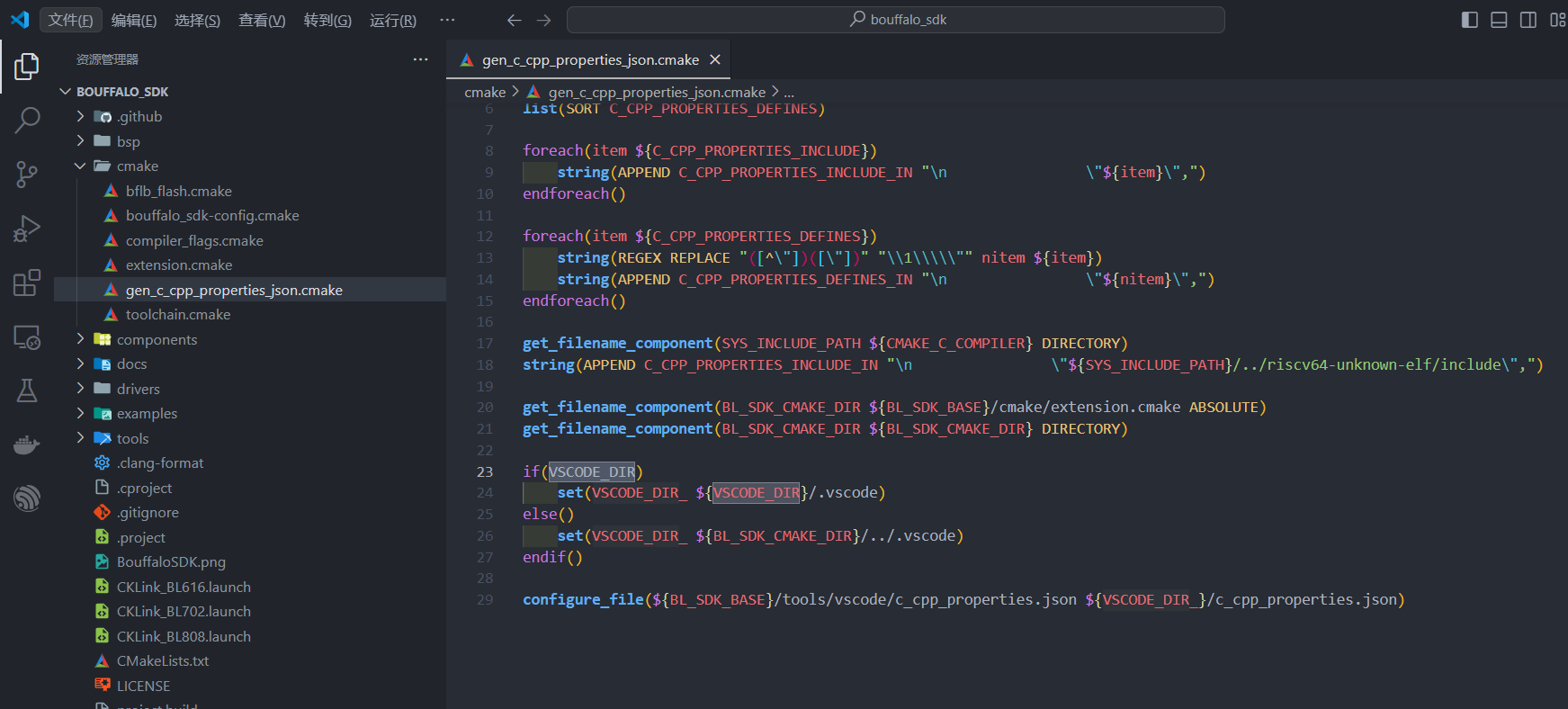Toggle the secondary side bar layout icon
The image size is (1568, 709).
(1528, 20)
